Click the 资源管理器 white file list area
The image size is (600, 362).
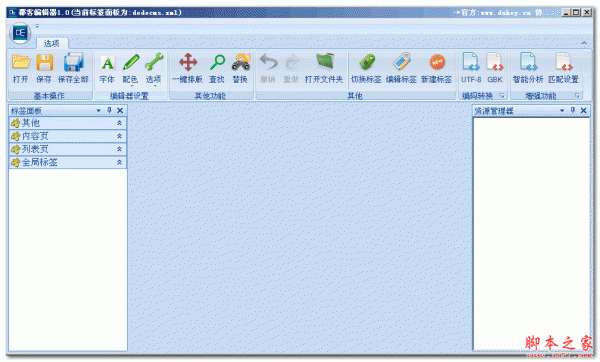pos(532,234)
